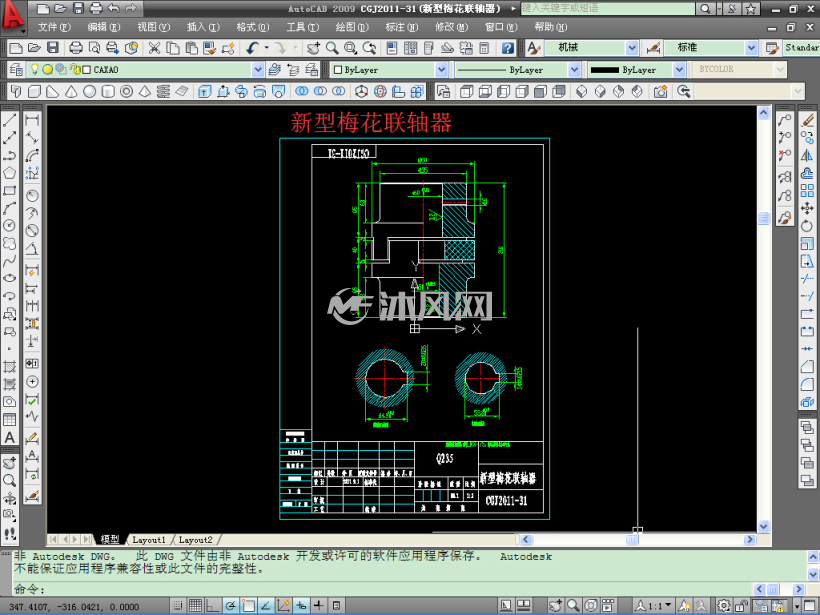Activate the Multiline Text tool
Screen dimensions: 820x615
(9, 437)
